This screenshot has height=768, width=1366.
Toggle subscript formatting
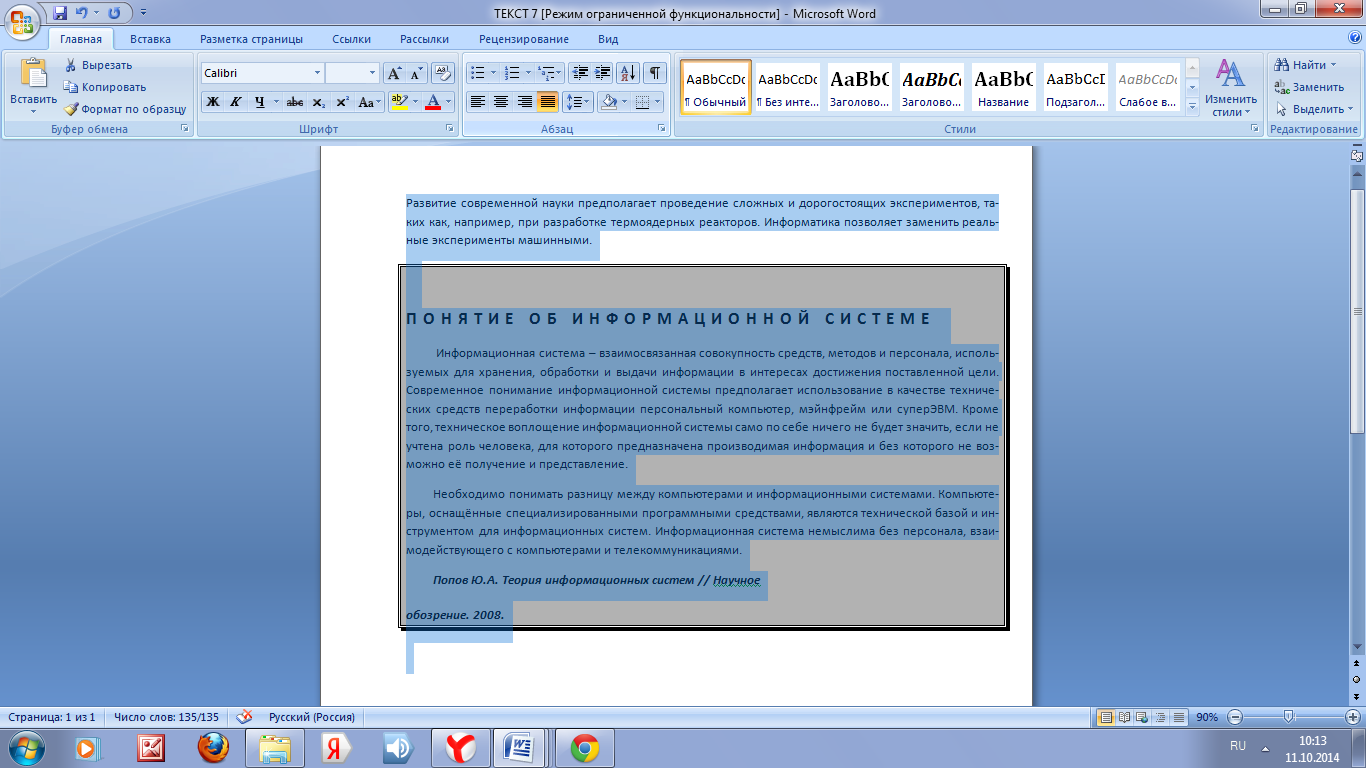click(318, 102)
